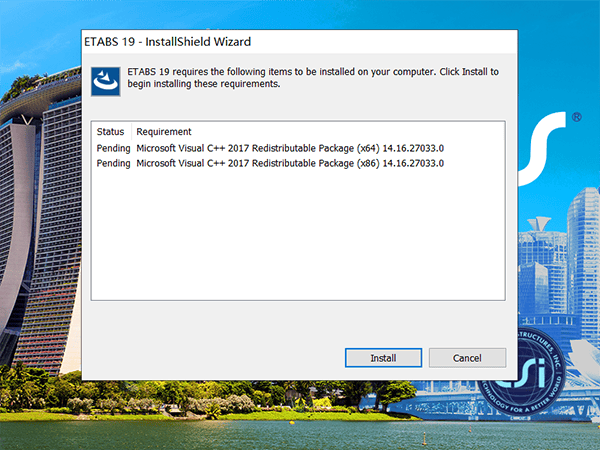Click the InstallShield installer icon
The width and height of the screenshot is (600, 450).
(x=105, y=81)
